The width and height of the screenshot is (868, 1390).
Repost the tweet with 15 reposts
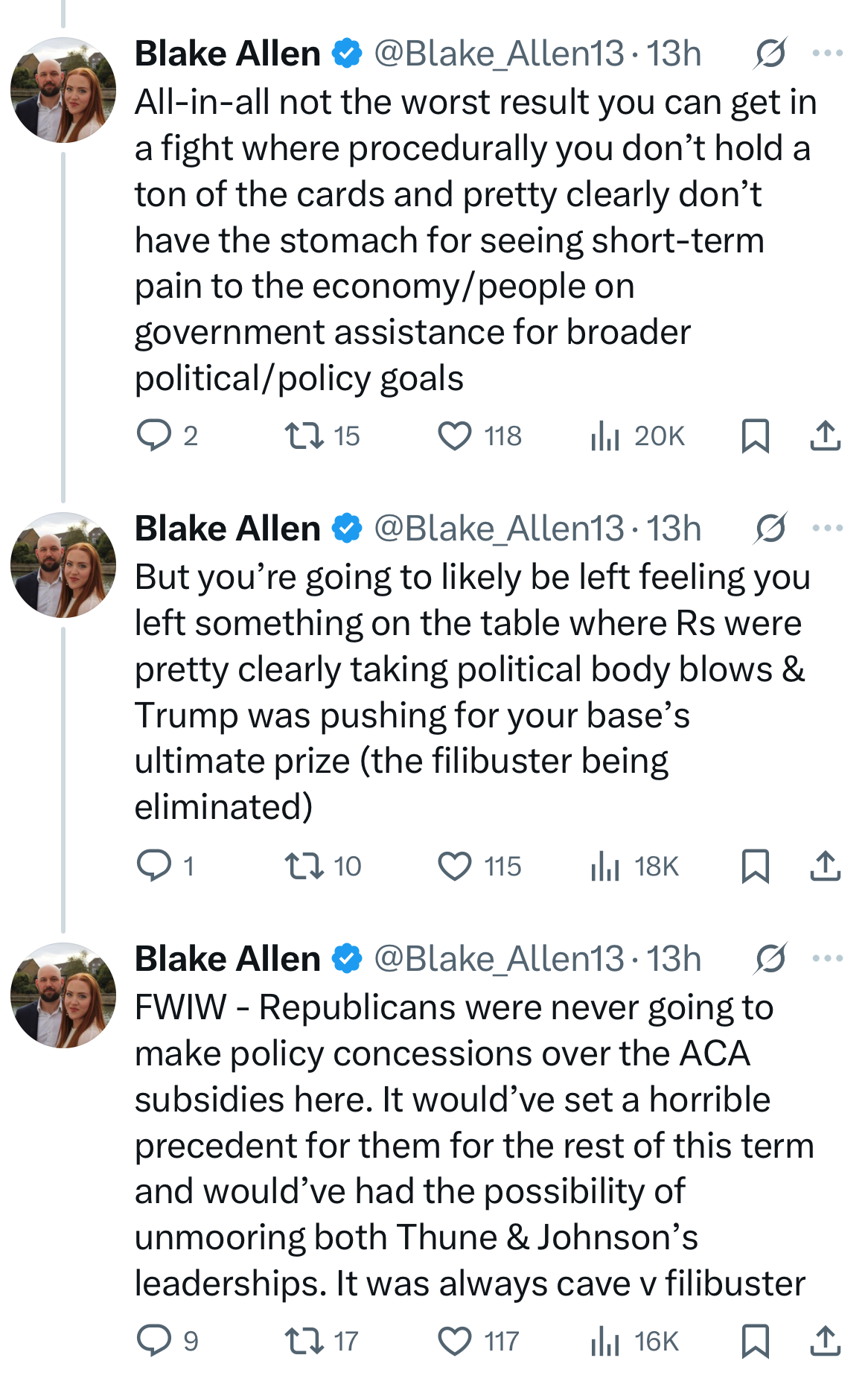(x=305, y=436)
